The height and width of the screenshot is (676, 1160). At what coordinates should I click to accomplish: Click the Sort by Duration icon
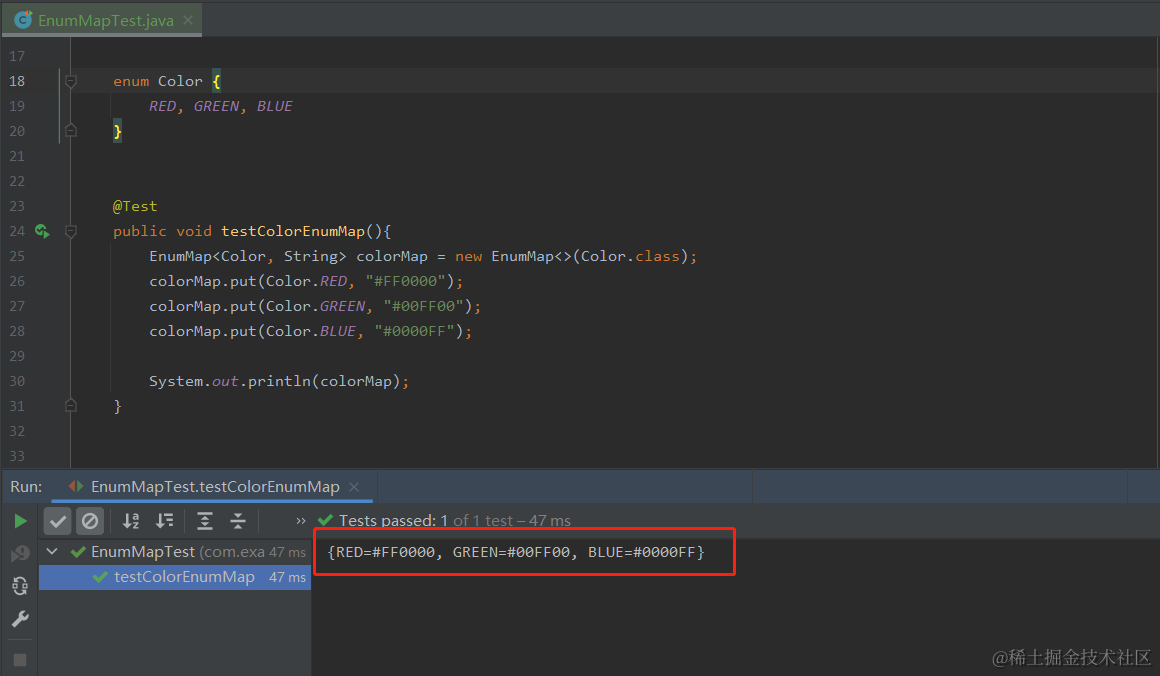point(165,520)
